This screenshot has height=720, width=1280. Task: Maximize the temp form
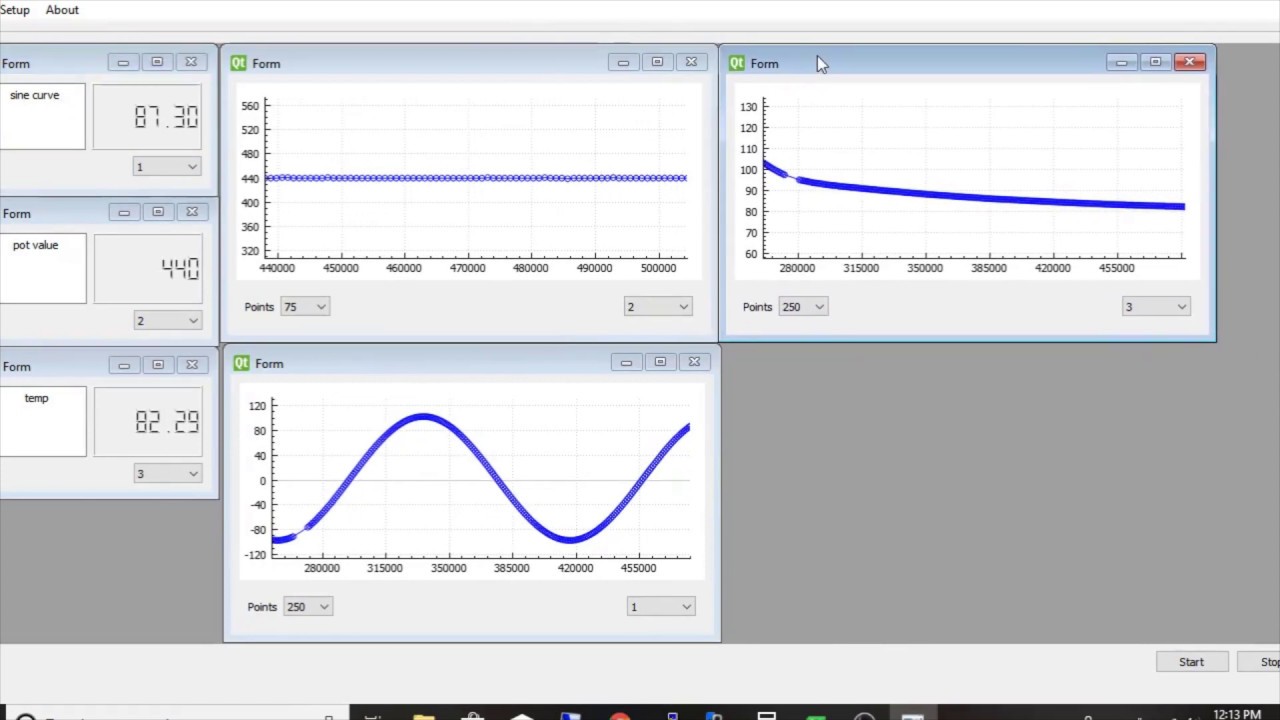[158, 365]
